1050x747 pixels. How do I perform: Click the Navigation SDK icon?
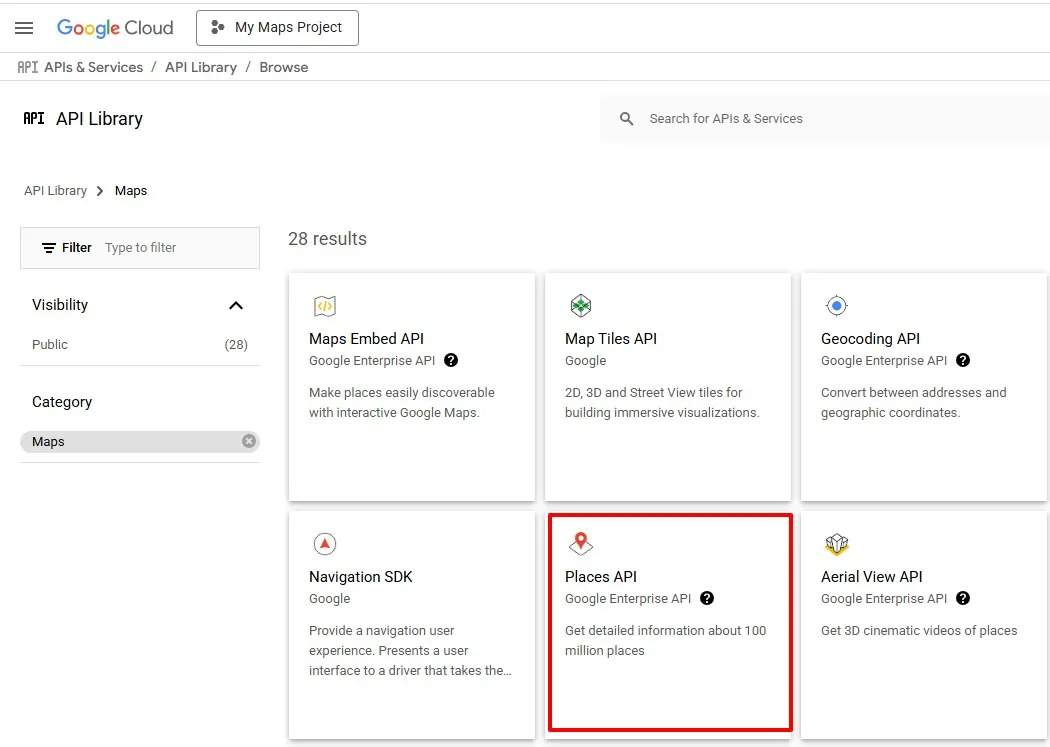[324, 544]
